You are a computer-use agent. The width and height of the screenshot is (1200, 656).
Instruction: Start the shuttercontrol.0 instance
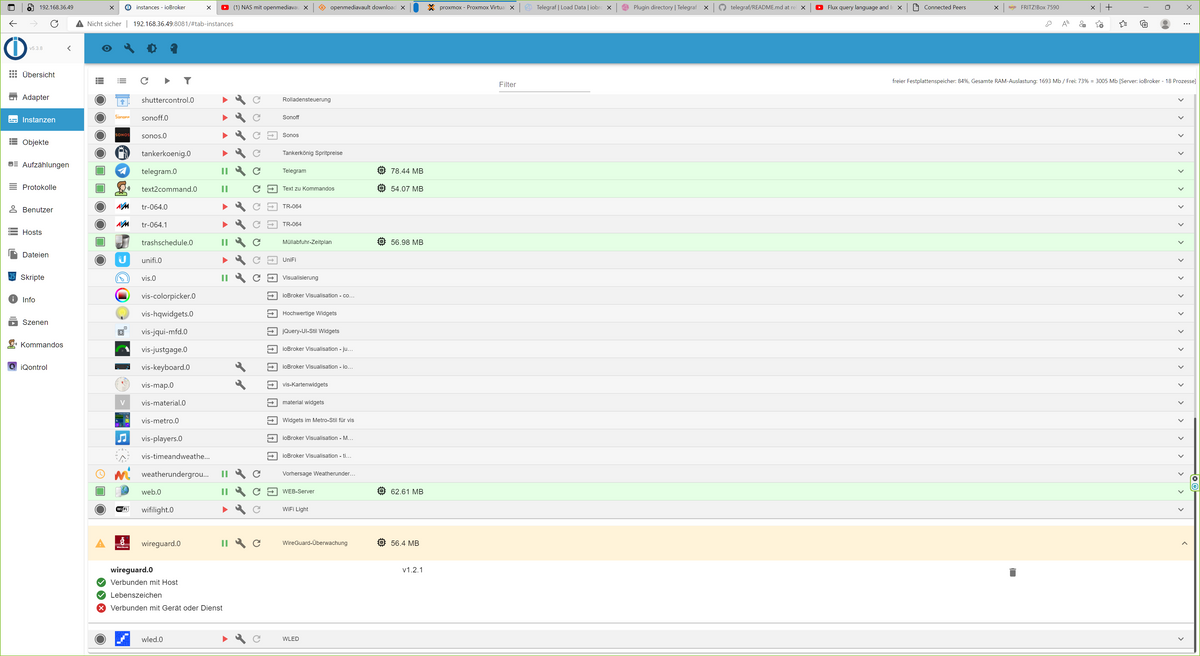pos(225,100)
